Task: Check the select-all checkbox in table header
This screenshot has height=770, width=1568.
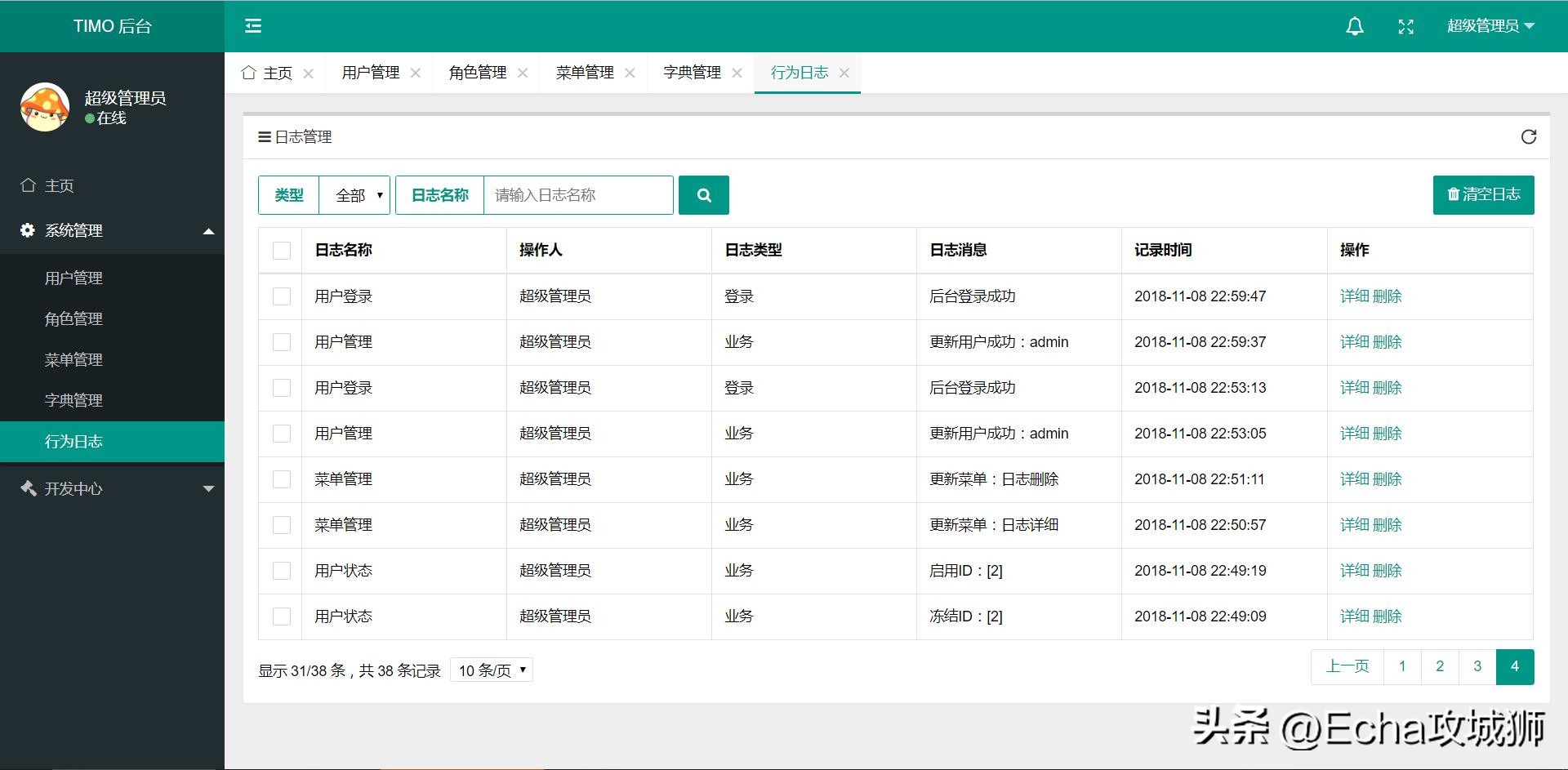Action: click(x=281, y=250)
